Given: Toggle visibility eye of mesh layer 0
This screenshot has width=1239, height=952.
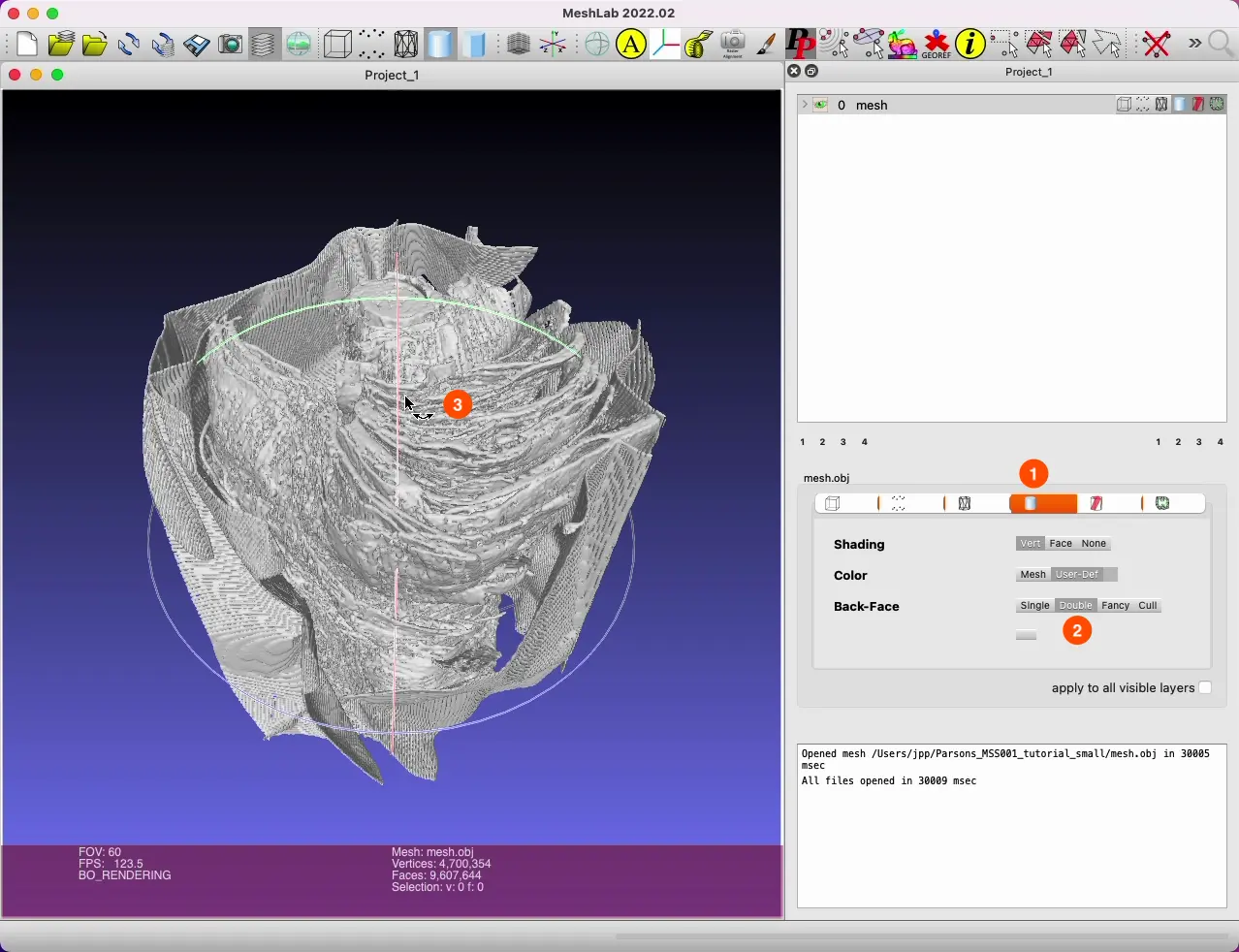Looking at the screenshot, I should click(x=821, y=106).
